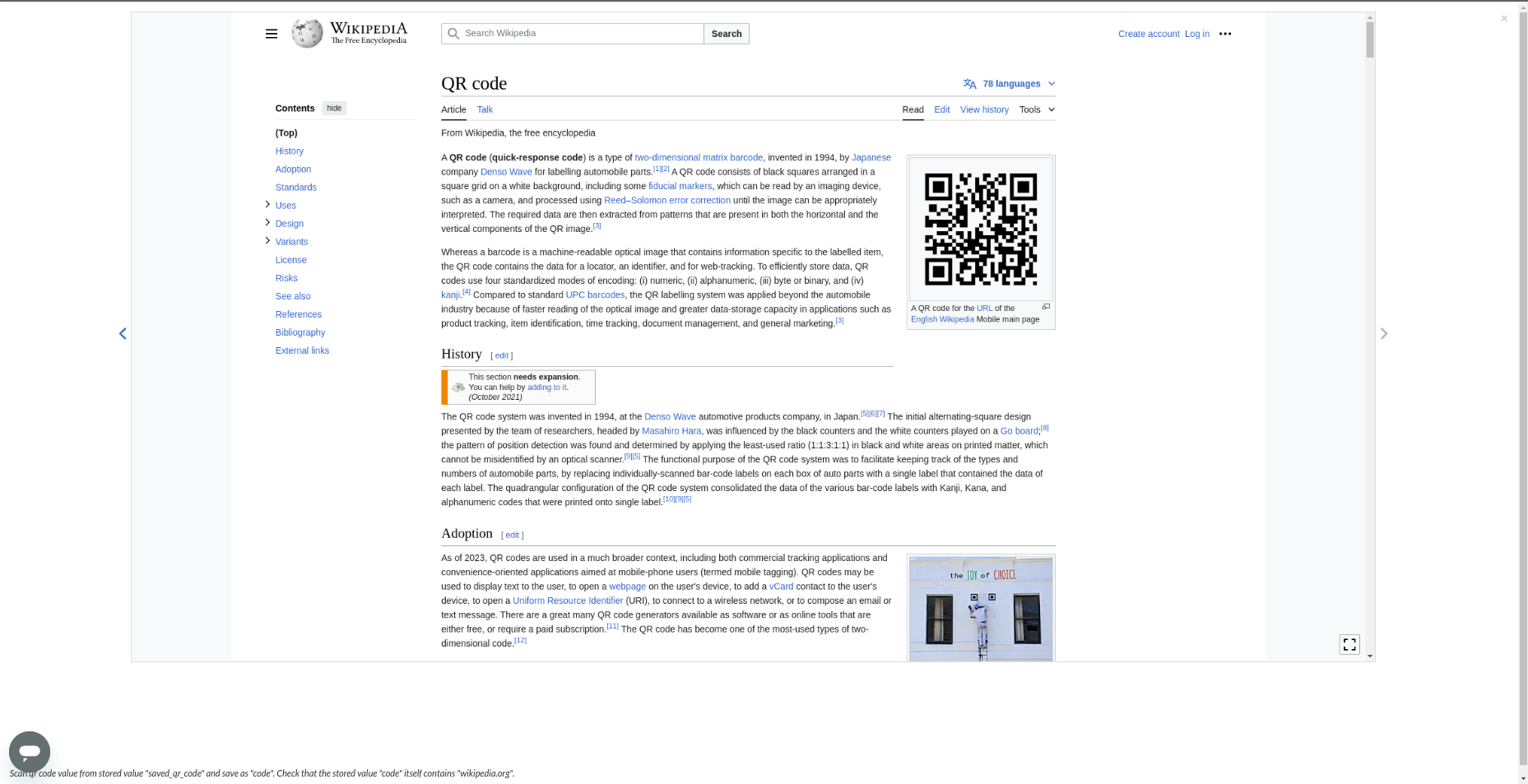Image resolution: width=1528 pixels, height=784 pixels.
Task: Follow the Denso Wave link in intro
Action: 506,172
